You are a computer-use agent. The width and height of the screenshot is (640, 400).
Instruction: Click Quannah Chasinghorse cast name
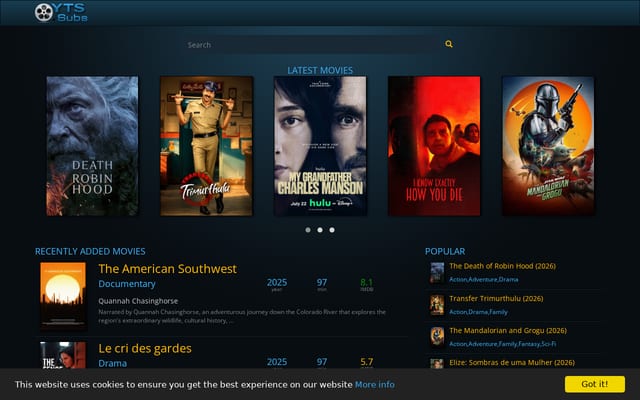pyautogui.click(x=138, y=301)
